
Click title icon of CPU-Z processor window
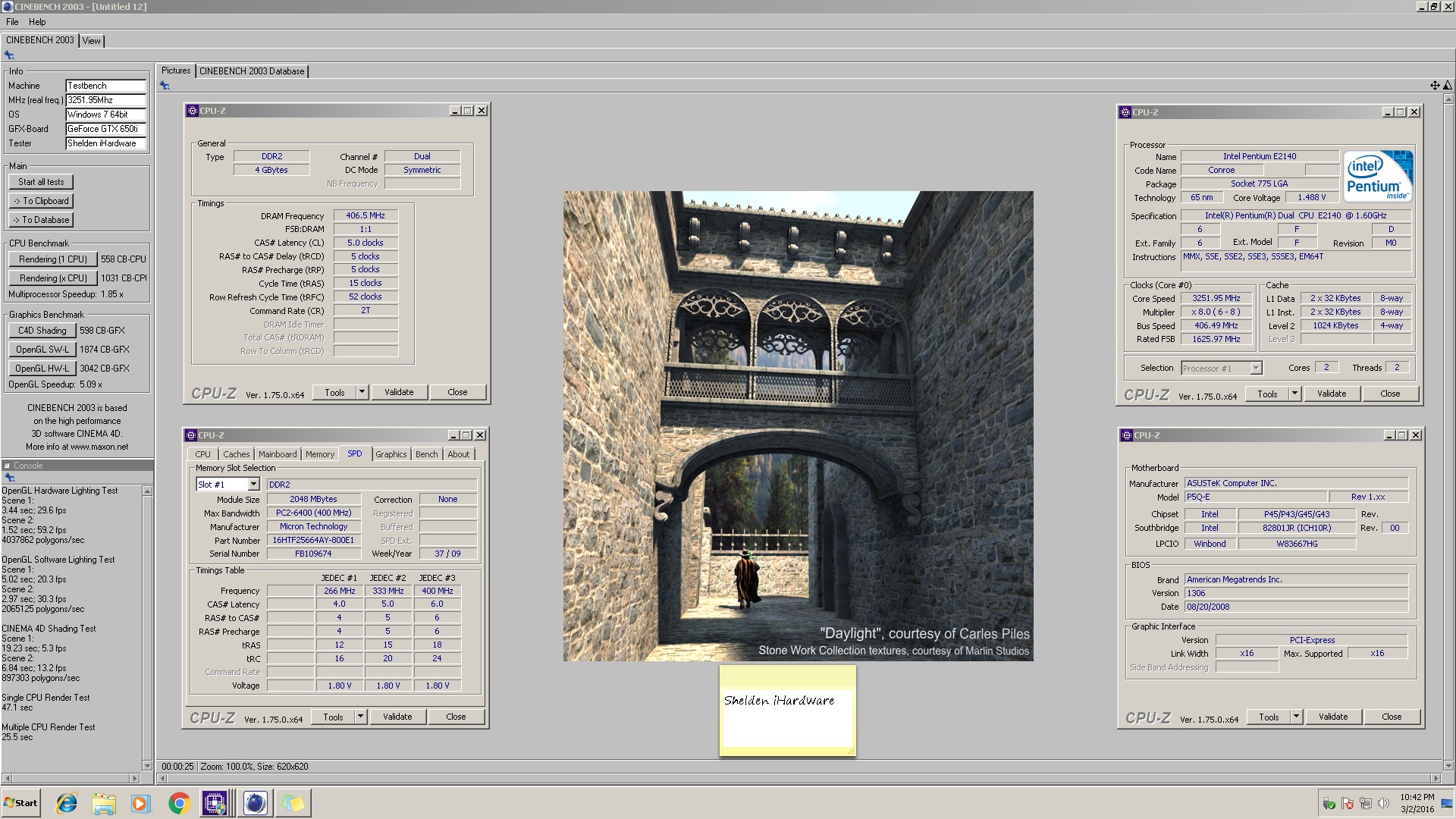1125,112
